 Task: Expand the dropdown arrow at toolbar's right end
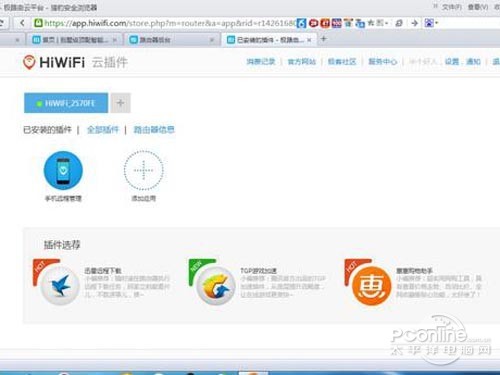point(437,23)
